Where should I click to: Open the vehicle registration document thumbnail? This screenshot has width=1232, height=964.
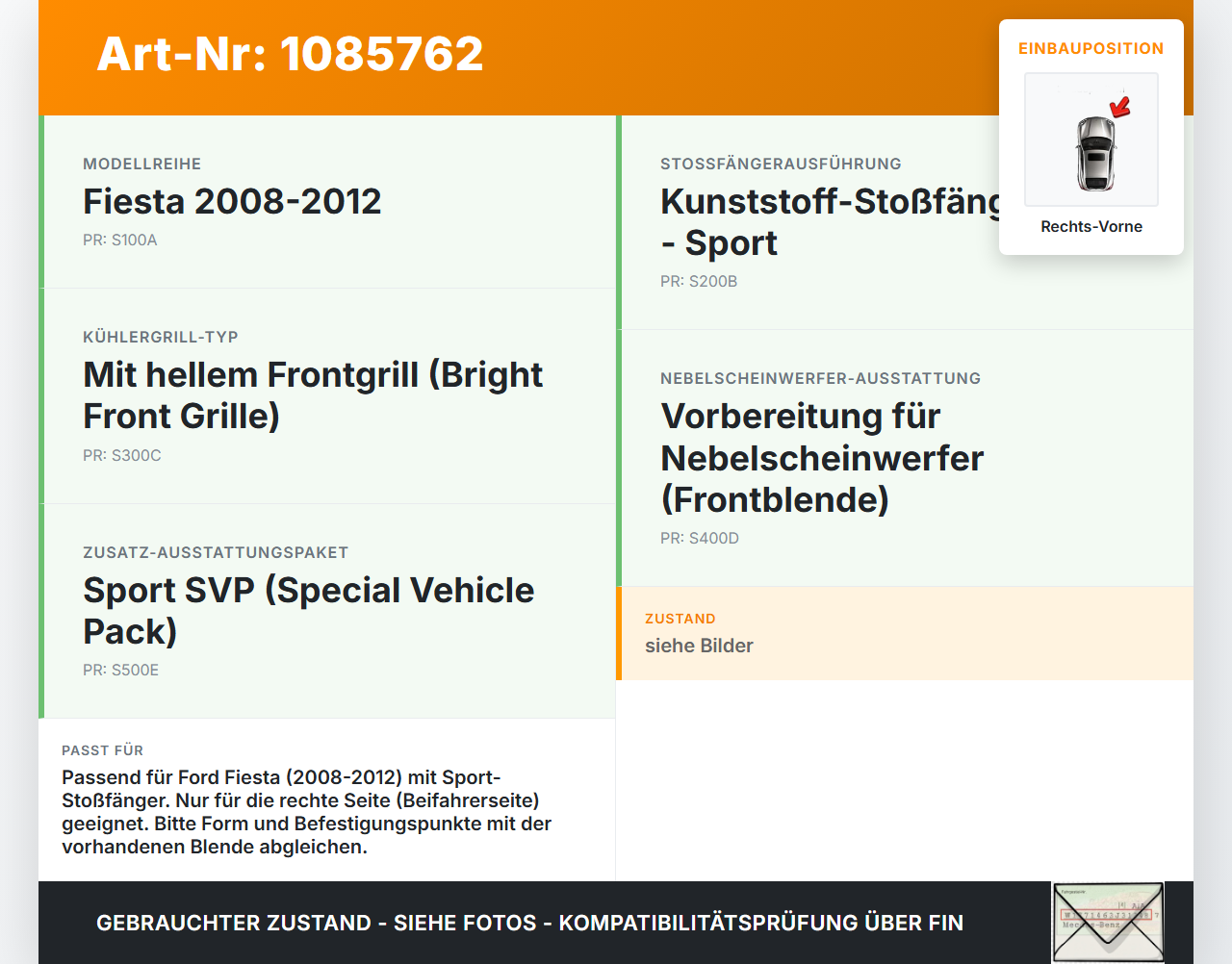click(1108, 922)
